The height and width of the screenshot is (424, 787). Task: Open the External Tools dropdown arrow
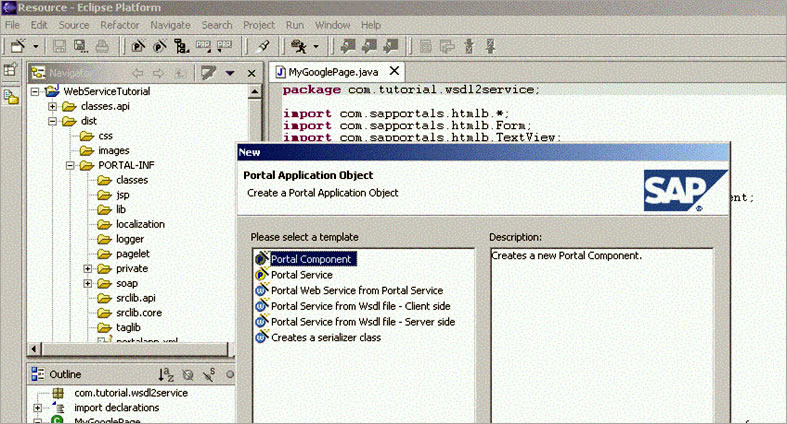[x=316, y=47]
